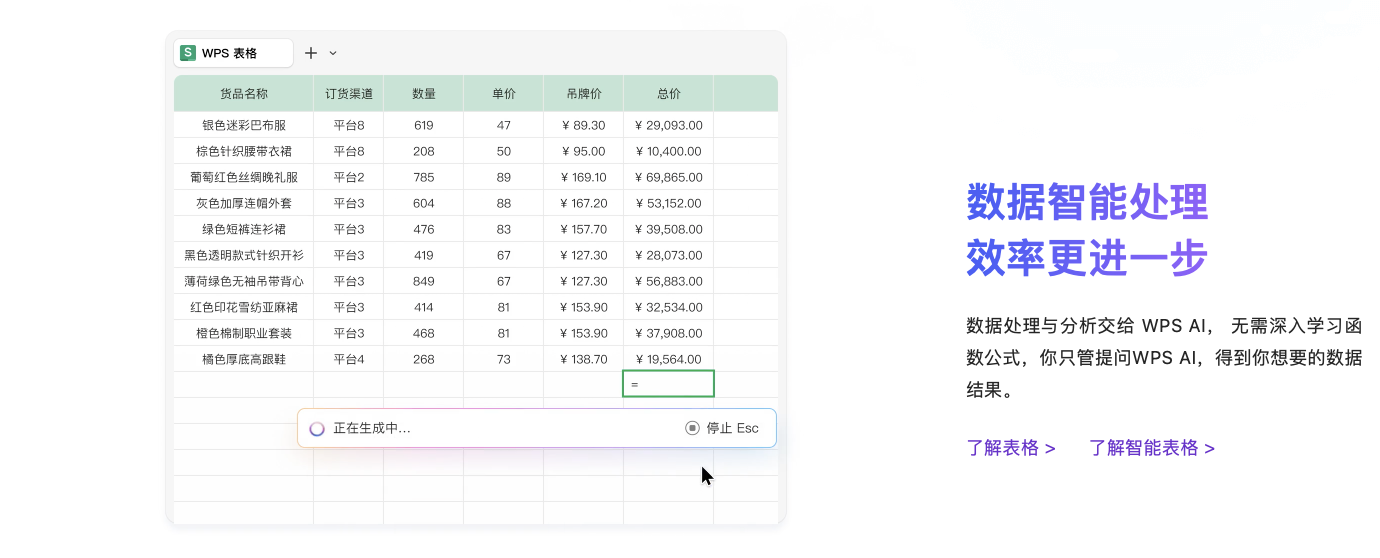Add a new tab with plus icon
This screenshot has height=558, width=1380.
coord(311,53)
